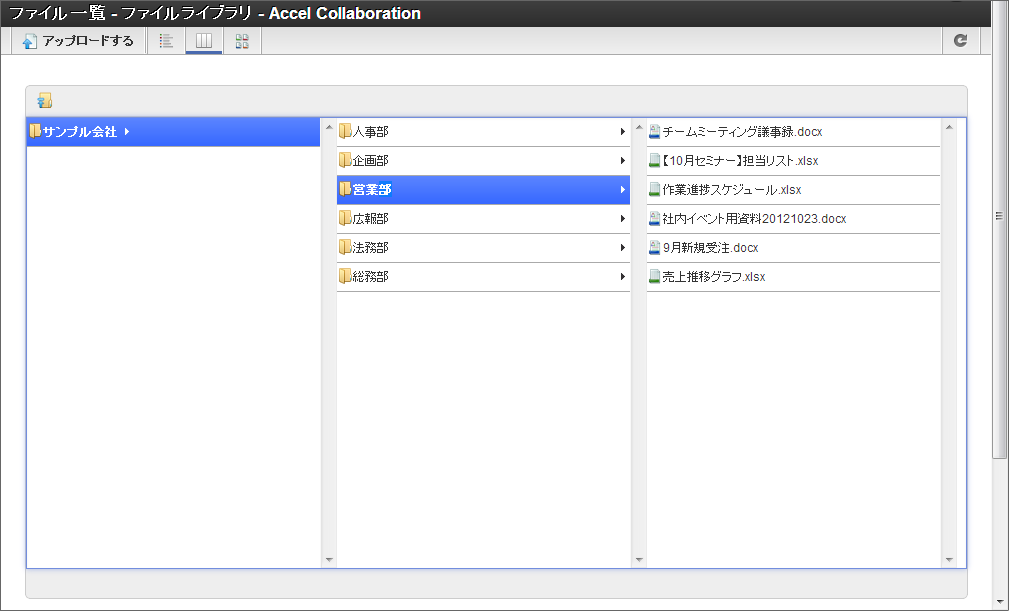This screenshot has width=1009, height=611.
Task: Click the docx icon of 9月新規受注
Action: (x=654, y=248)
